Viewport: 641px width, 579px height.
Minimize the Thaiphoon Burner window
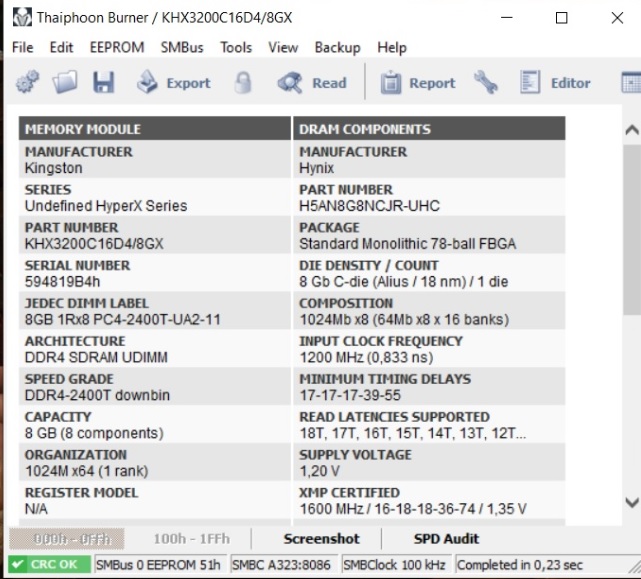point(507,18)
